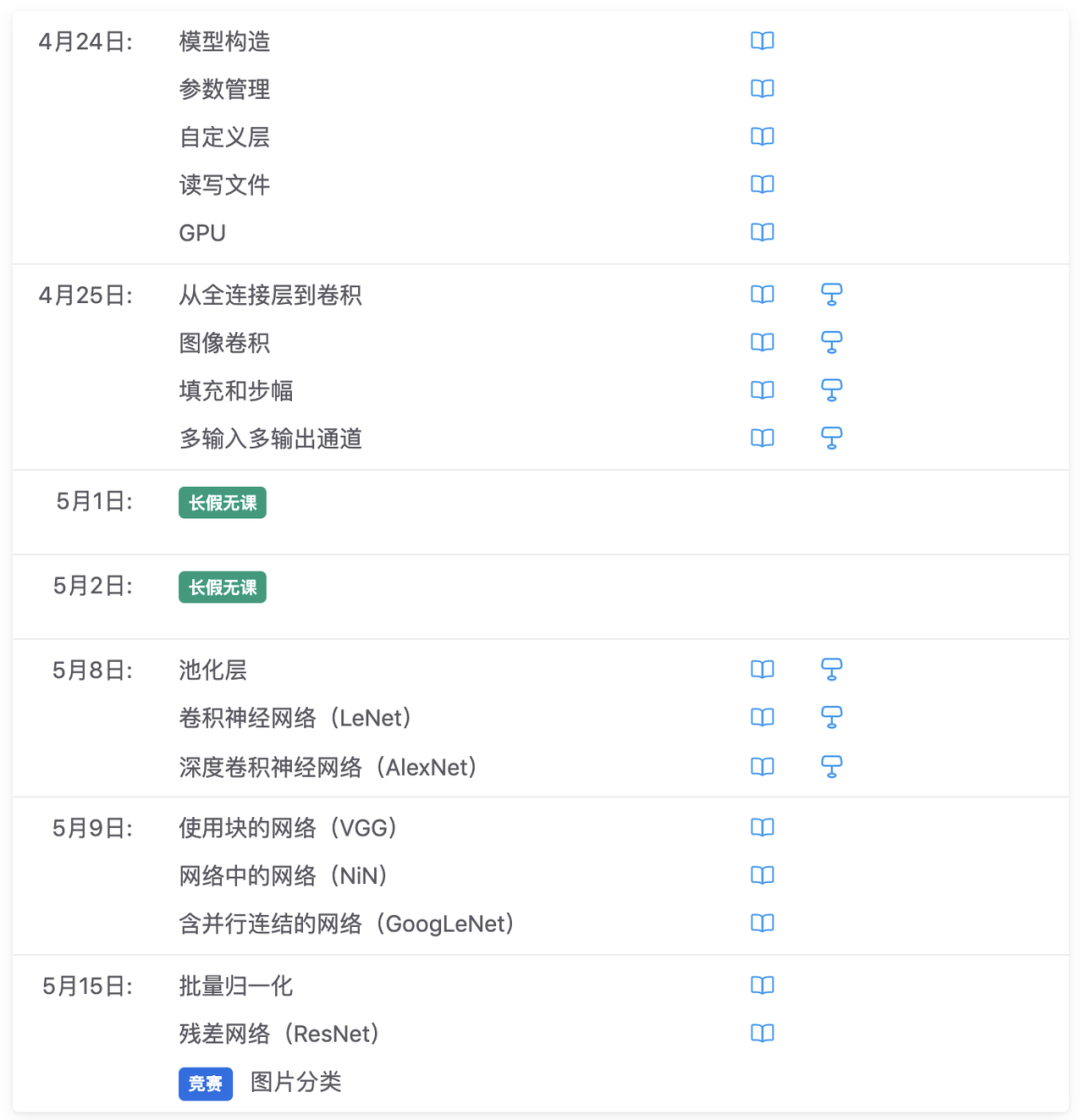Open the book icon for 批量归一化
The width and height of the screenshot is (1080, 1120).
[x=762, y=985]
